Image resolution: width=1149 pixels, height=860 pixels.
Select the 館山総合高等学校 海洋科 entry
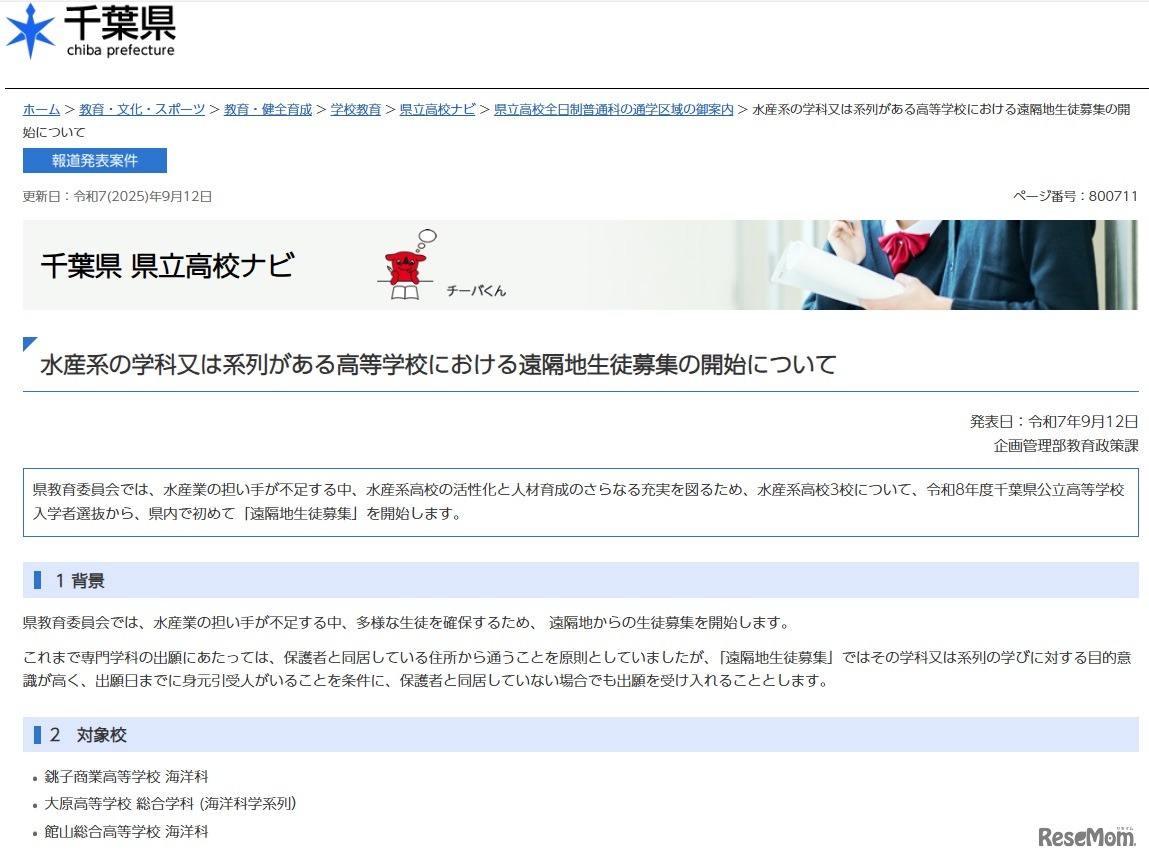127,830
